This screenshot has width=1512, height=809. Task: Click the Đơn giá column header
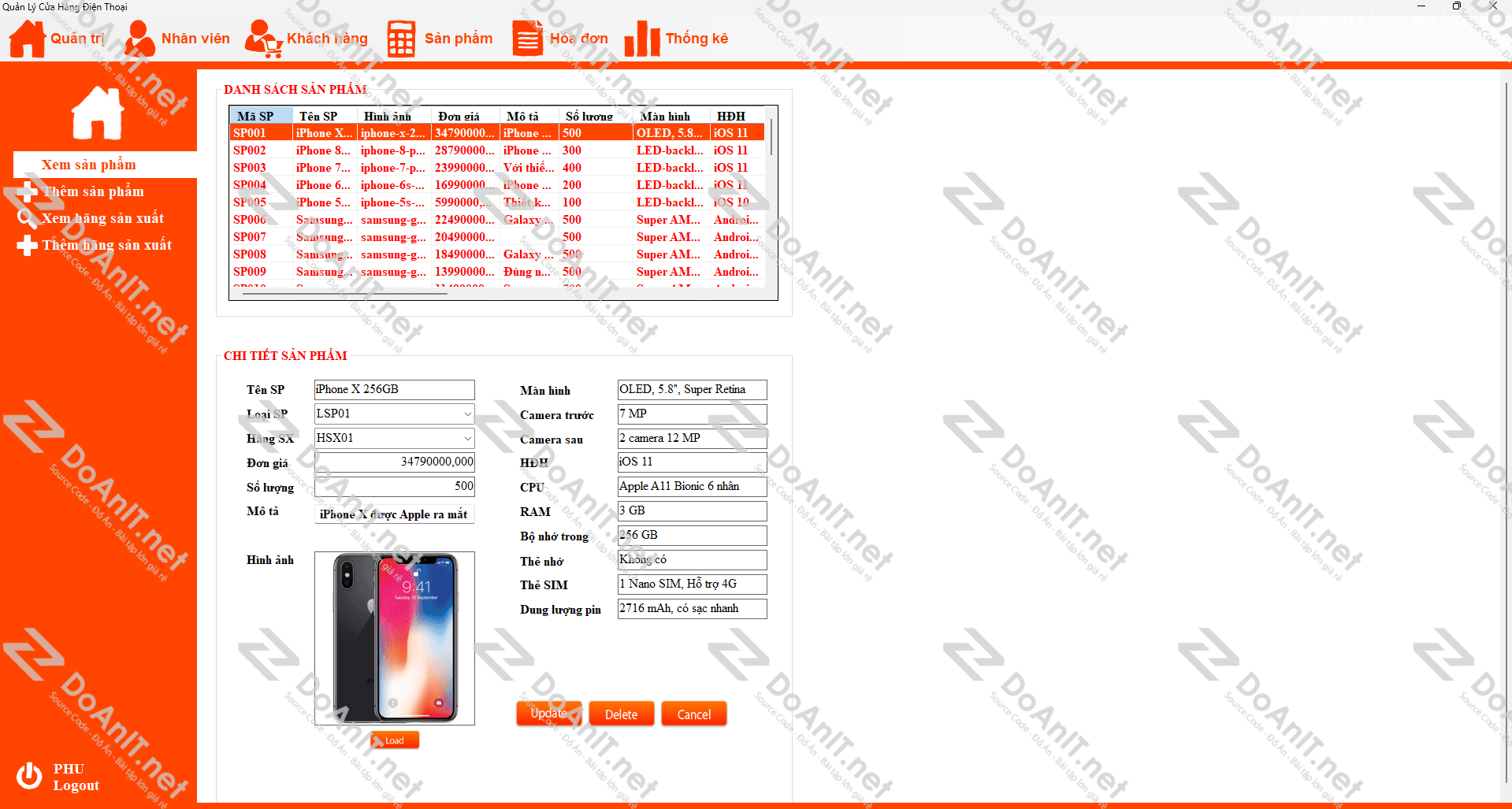pyautogui.click(x=466, y=116)
